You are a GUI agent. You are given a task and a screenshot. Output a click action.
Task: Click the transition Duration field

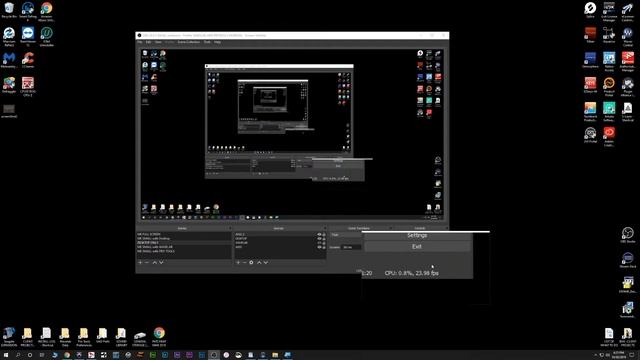351,247
